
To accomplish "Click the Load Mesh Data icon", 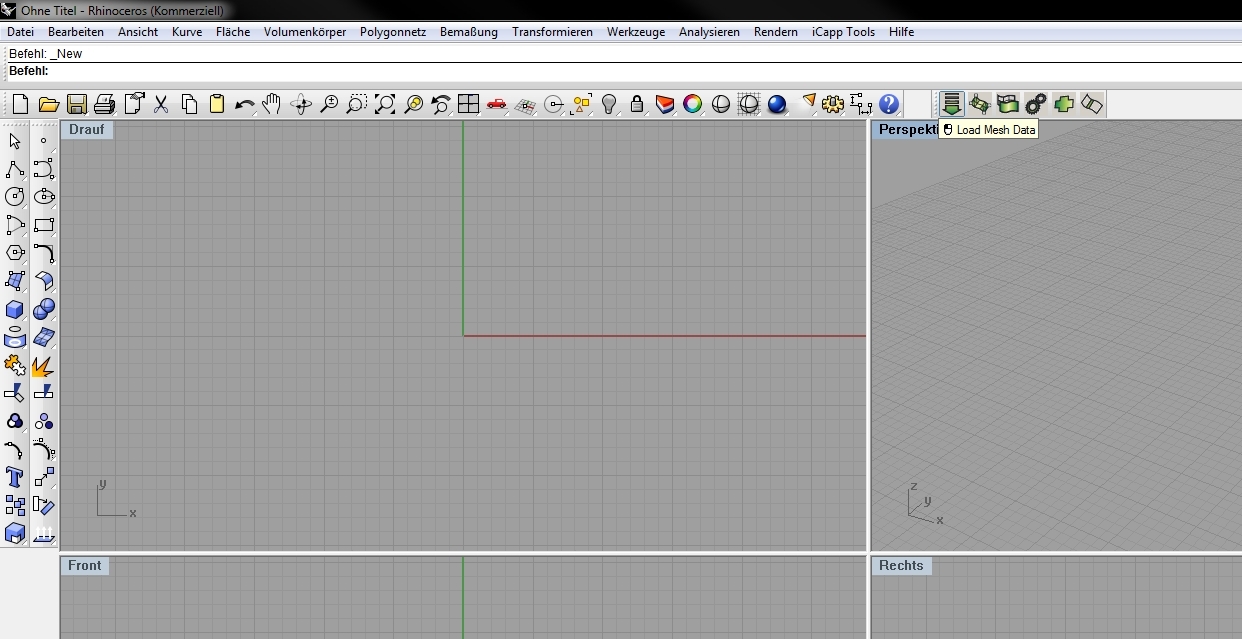I will (x=951, y=104).
